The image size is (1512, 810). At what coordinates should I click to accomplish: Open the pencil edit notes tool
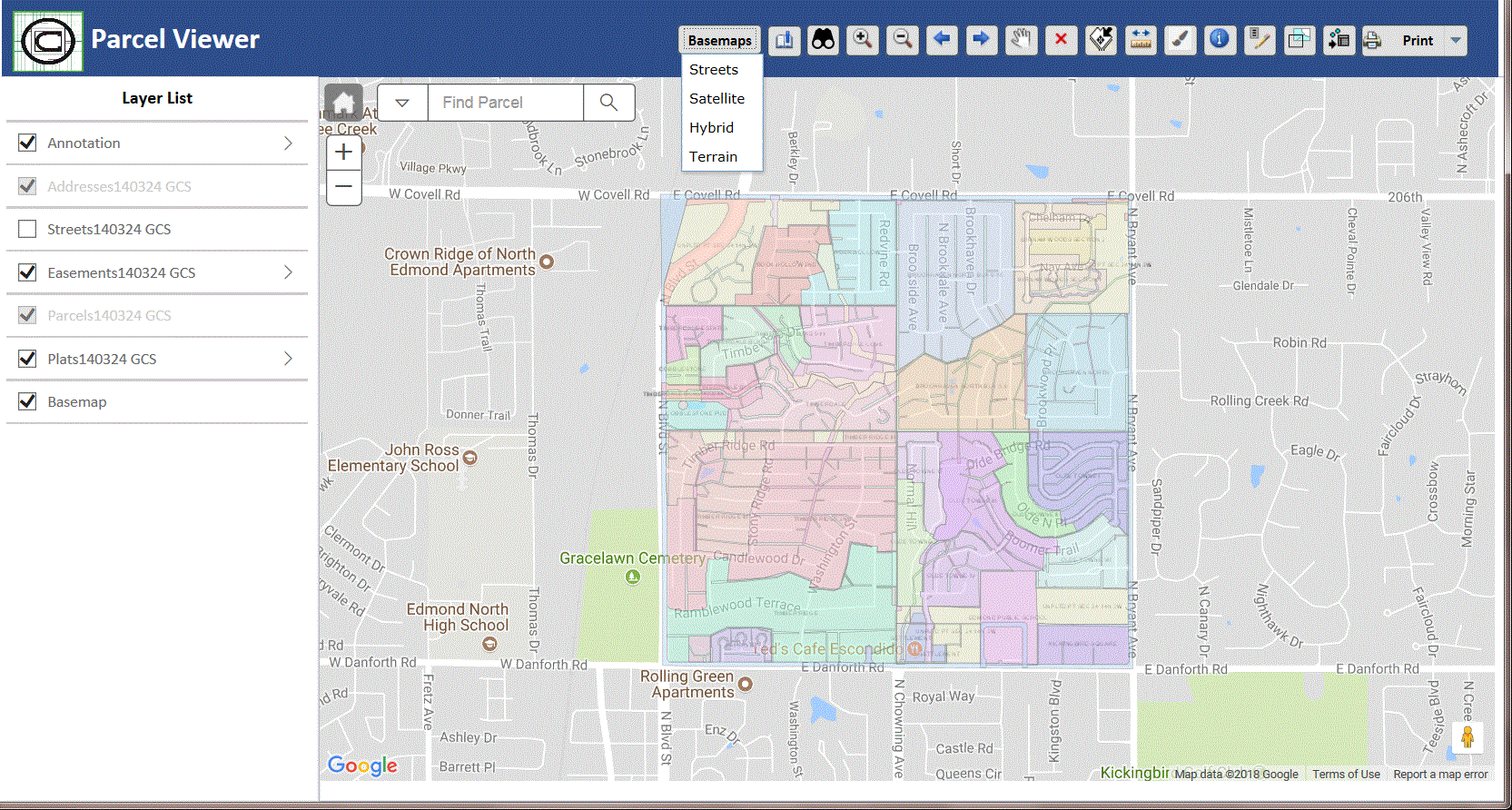[x=1260, y=40]
